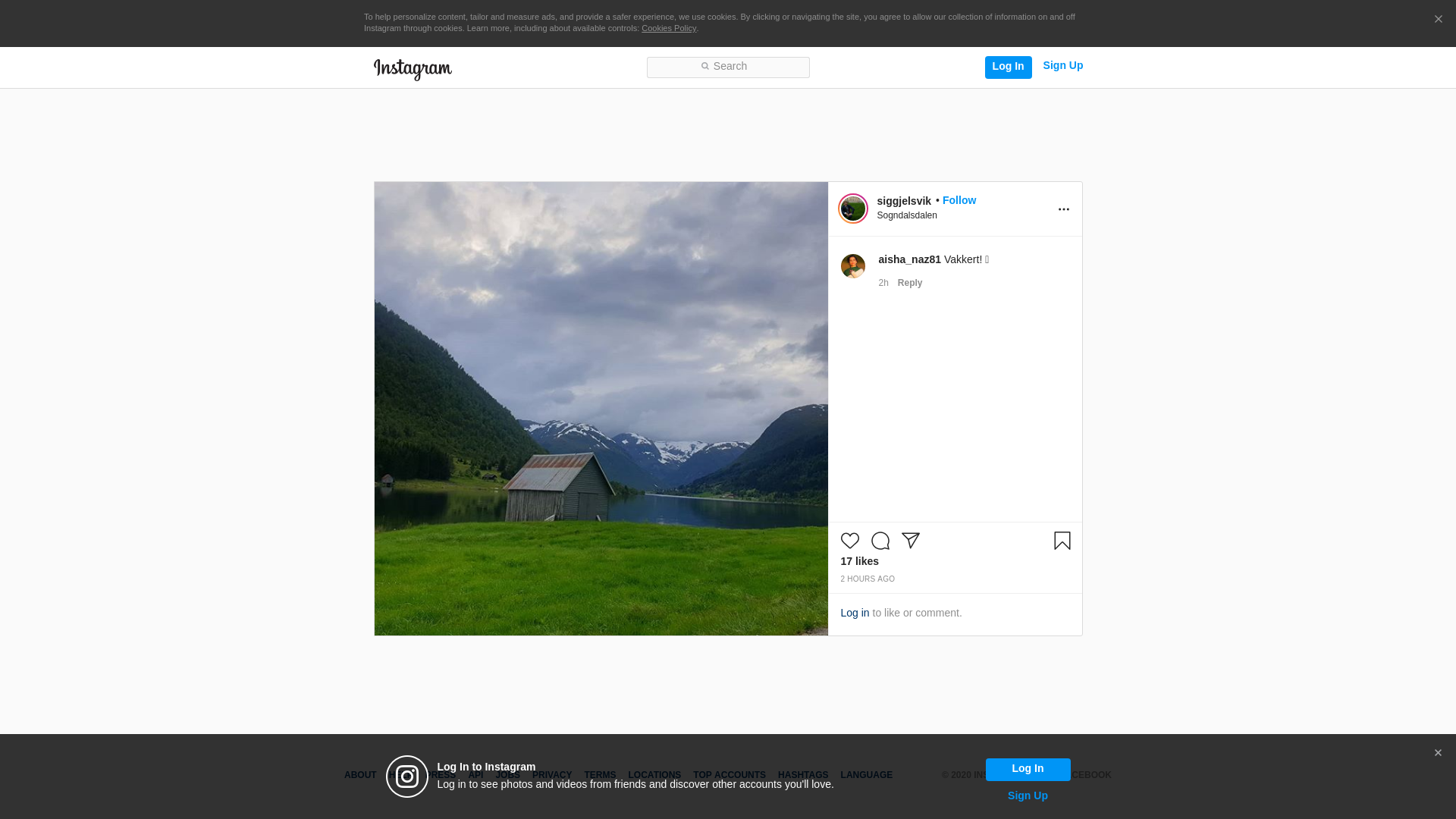
Task: Dismiss the cookies notice banner
Action: pos(1438,20)
